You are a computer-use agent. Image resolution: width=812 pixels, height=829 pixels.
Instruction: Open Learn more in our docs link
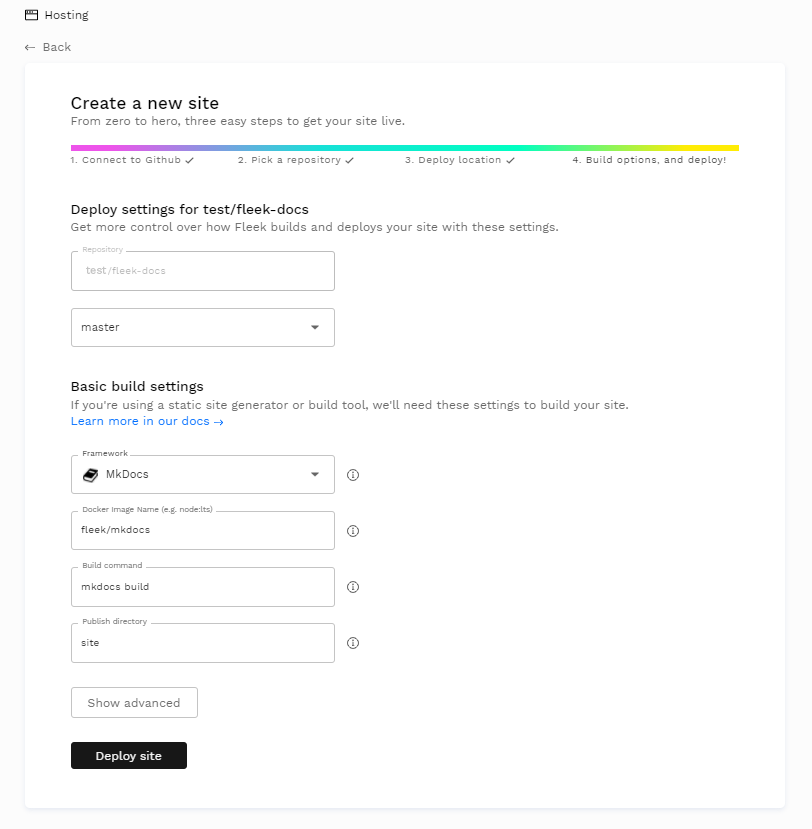(x=147, y=421)
